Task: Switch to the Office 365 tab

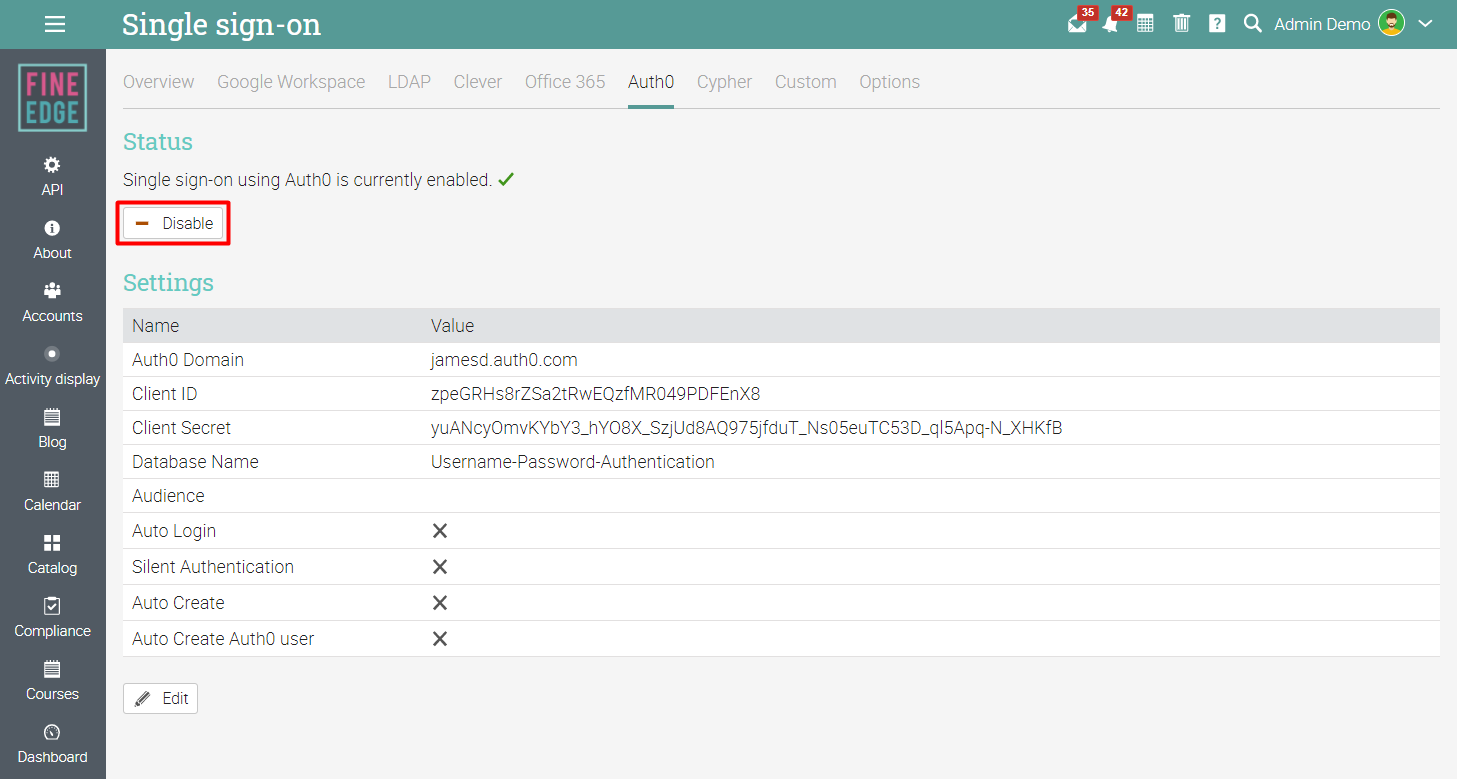Action: 565,82
